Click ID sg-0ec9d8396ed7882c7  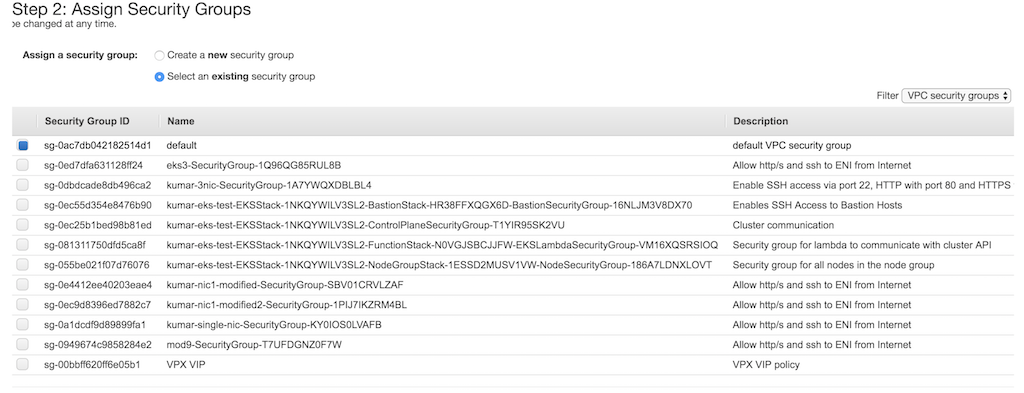(x=97, y=305)
